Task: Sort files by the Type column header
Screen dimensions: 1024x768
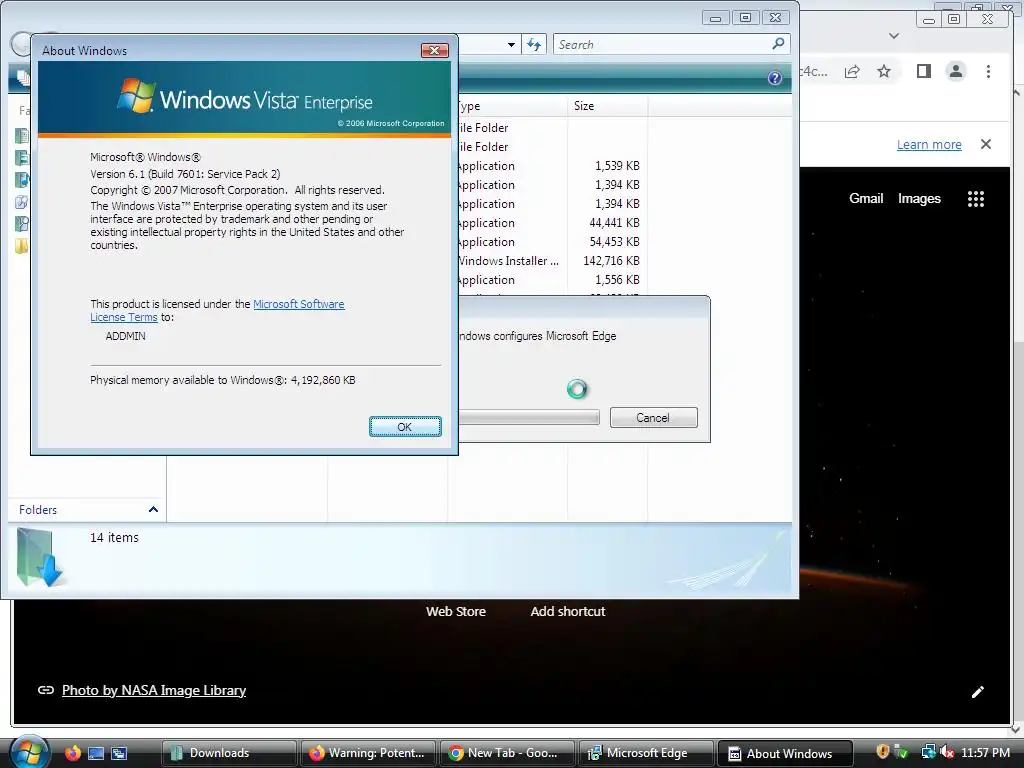Action: (x=513, y=106)
